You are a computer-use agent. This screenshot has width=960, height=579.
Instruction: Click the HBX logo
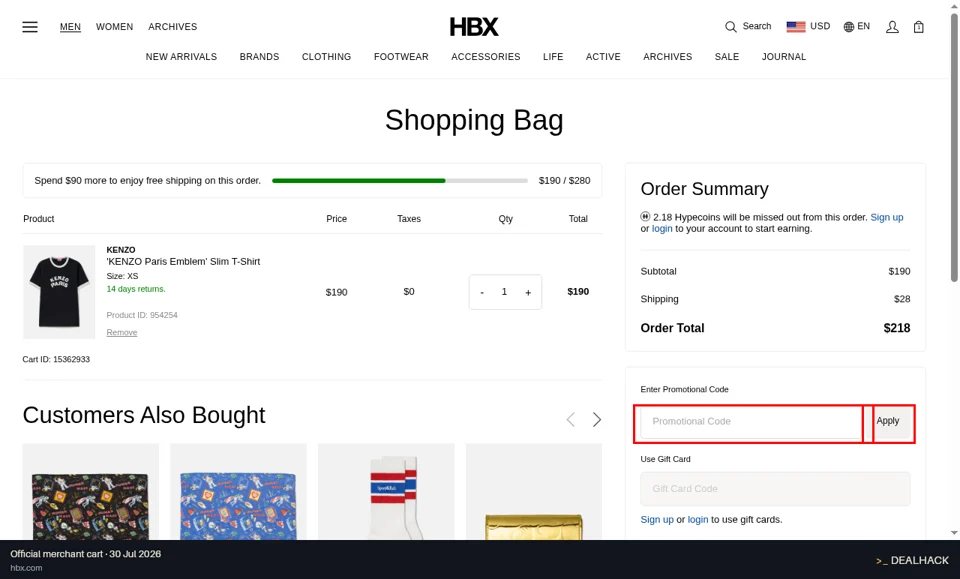point(474,27)
